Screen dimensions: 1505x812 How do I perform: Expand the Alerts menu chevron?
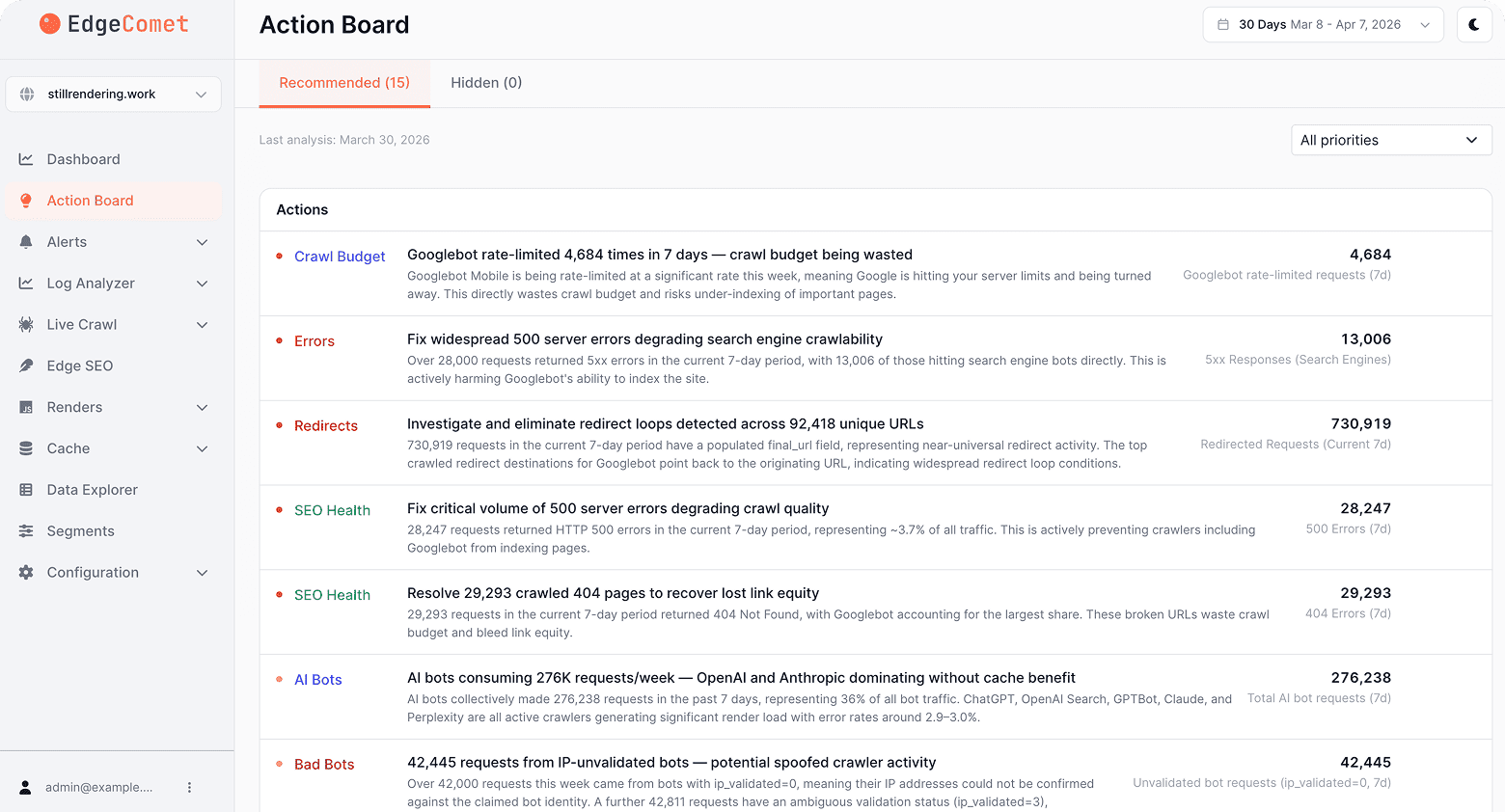click(203, 242)
